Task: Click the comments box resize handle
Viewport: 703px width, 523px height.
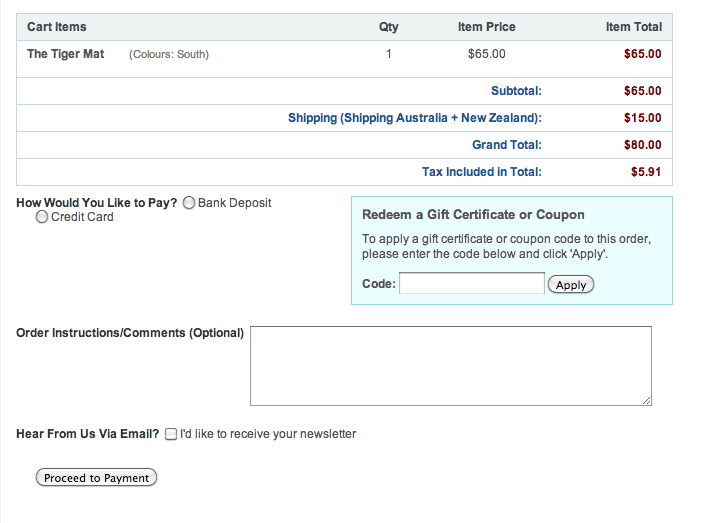Action: pyautogui.click(x=646, y=400)
